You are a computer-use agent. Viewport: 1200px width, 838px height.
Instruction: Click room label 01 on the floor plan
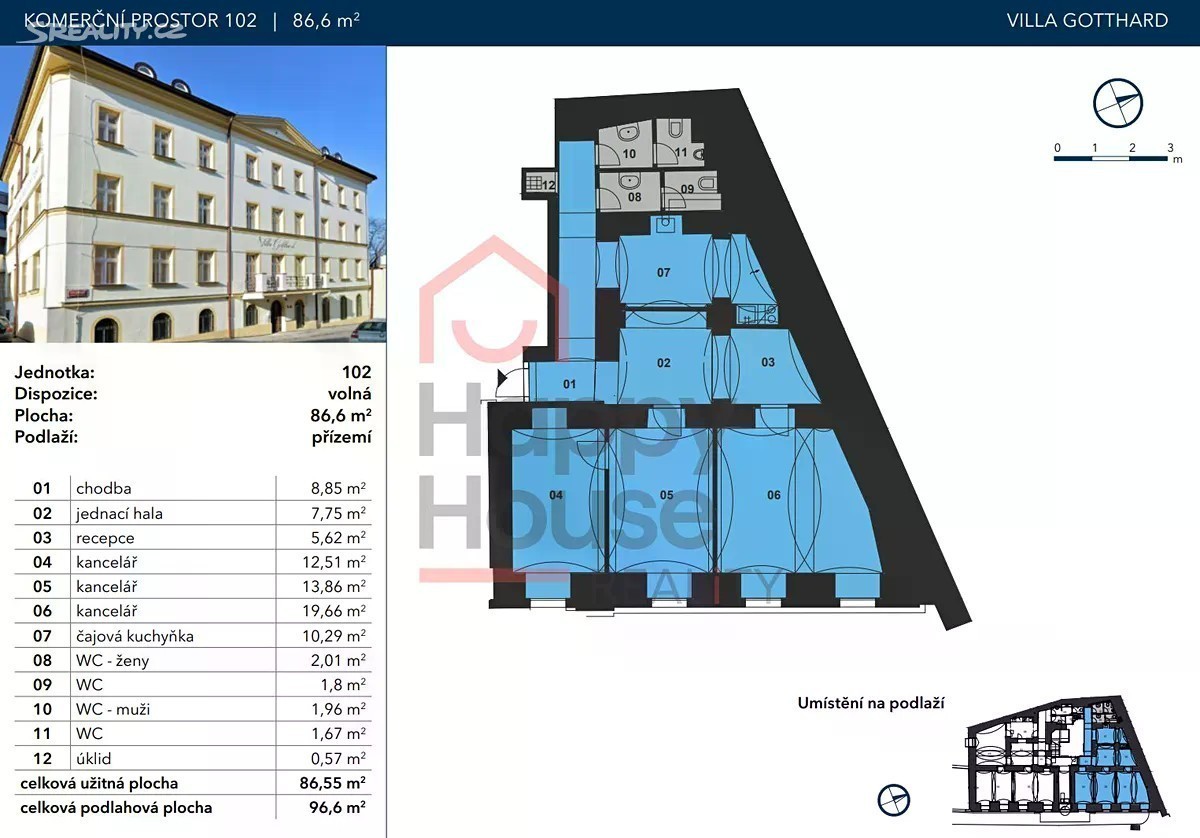pyautogui.click(x=570, y=384)
